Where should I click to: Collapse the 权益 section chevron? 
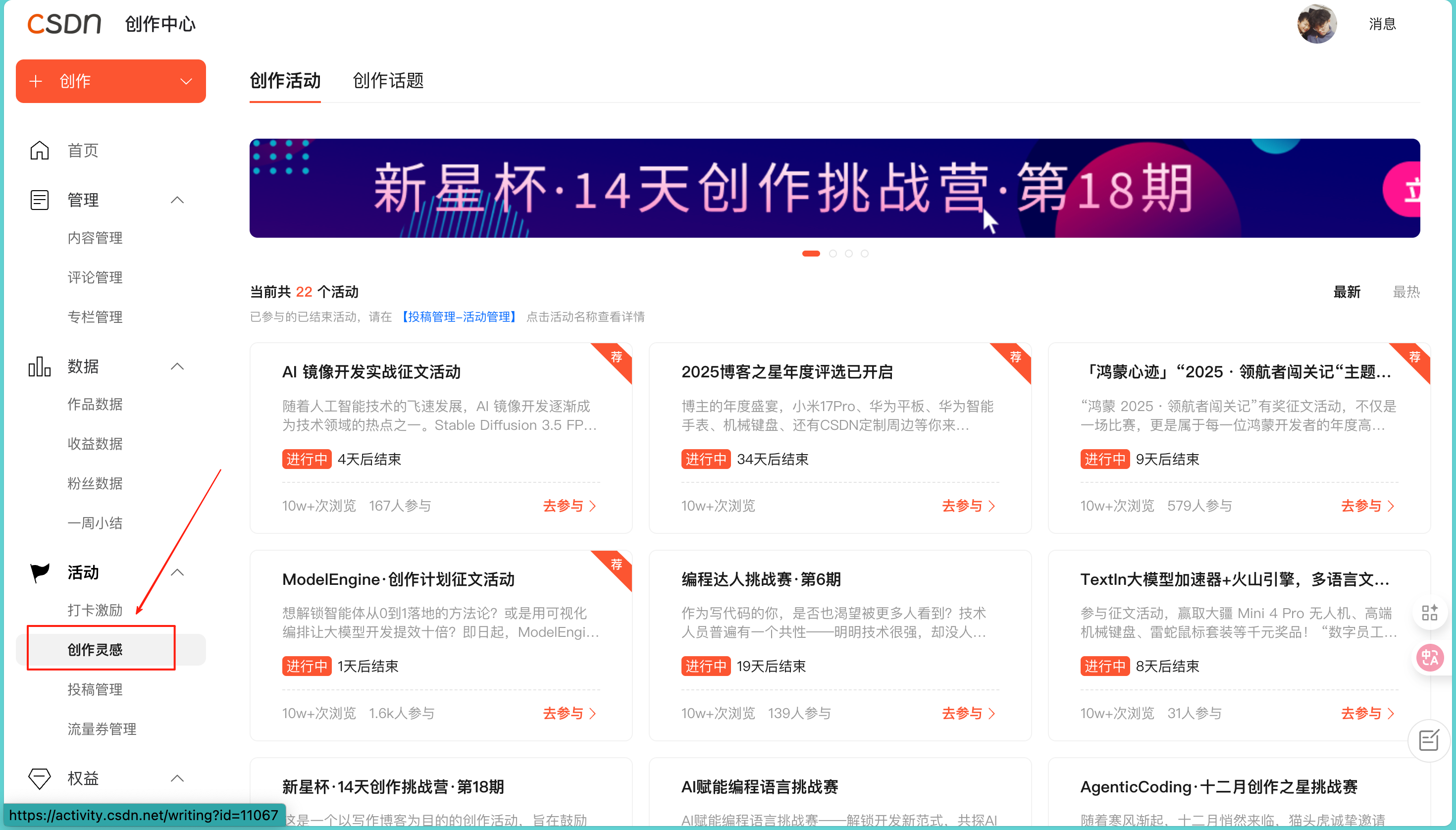(177, 778)
